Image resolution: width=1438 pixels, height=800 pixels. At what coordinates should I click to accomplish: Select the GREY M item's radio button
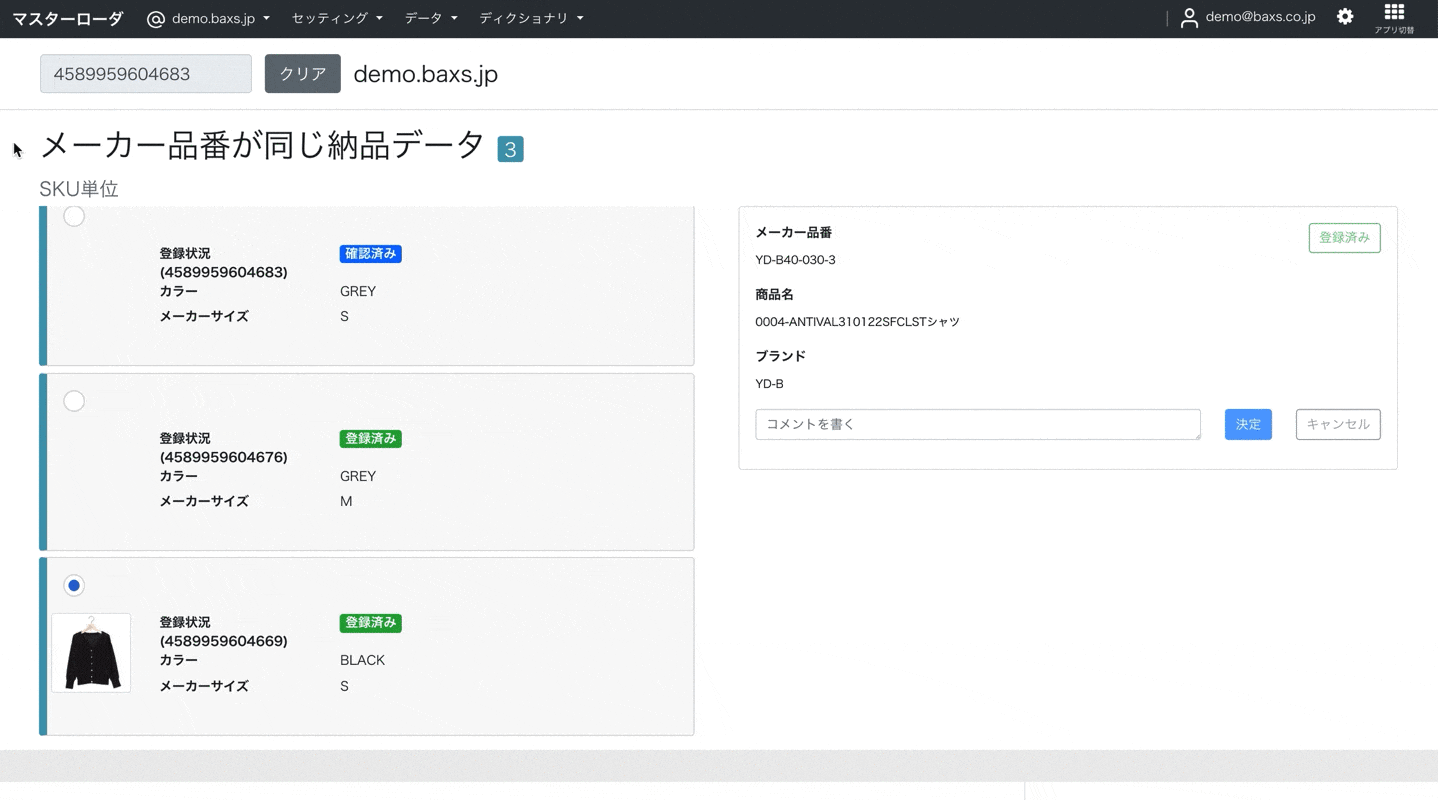tap(74, 400)
